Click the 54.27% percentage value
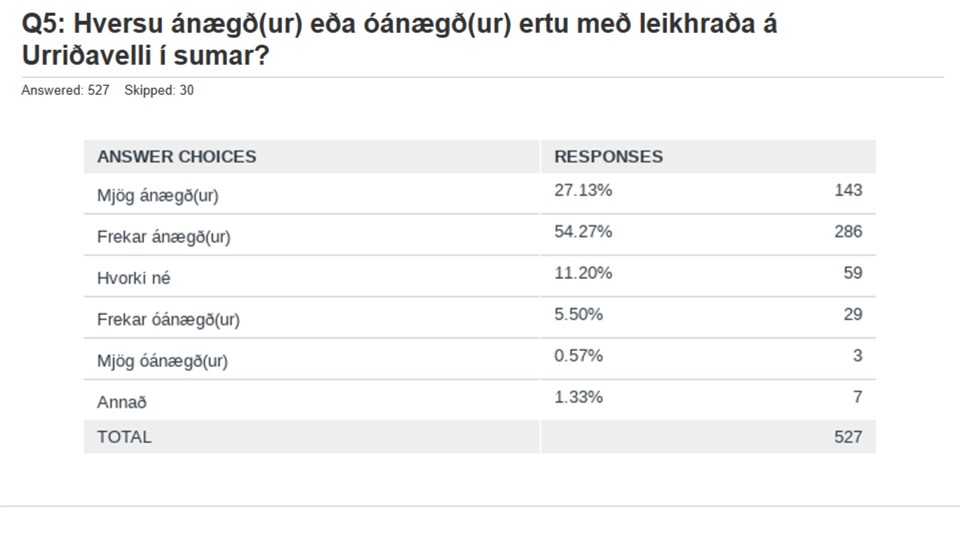 pos(583,231)
